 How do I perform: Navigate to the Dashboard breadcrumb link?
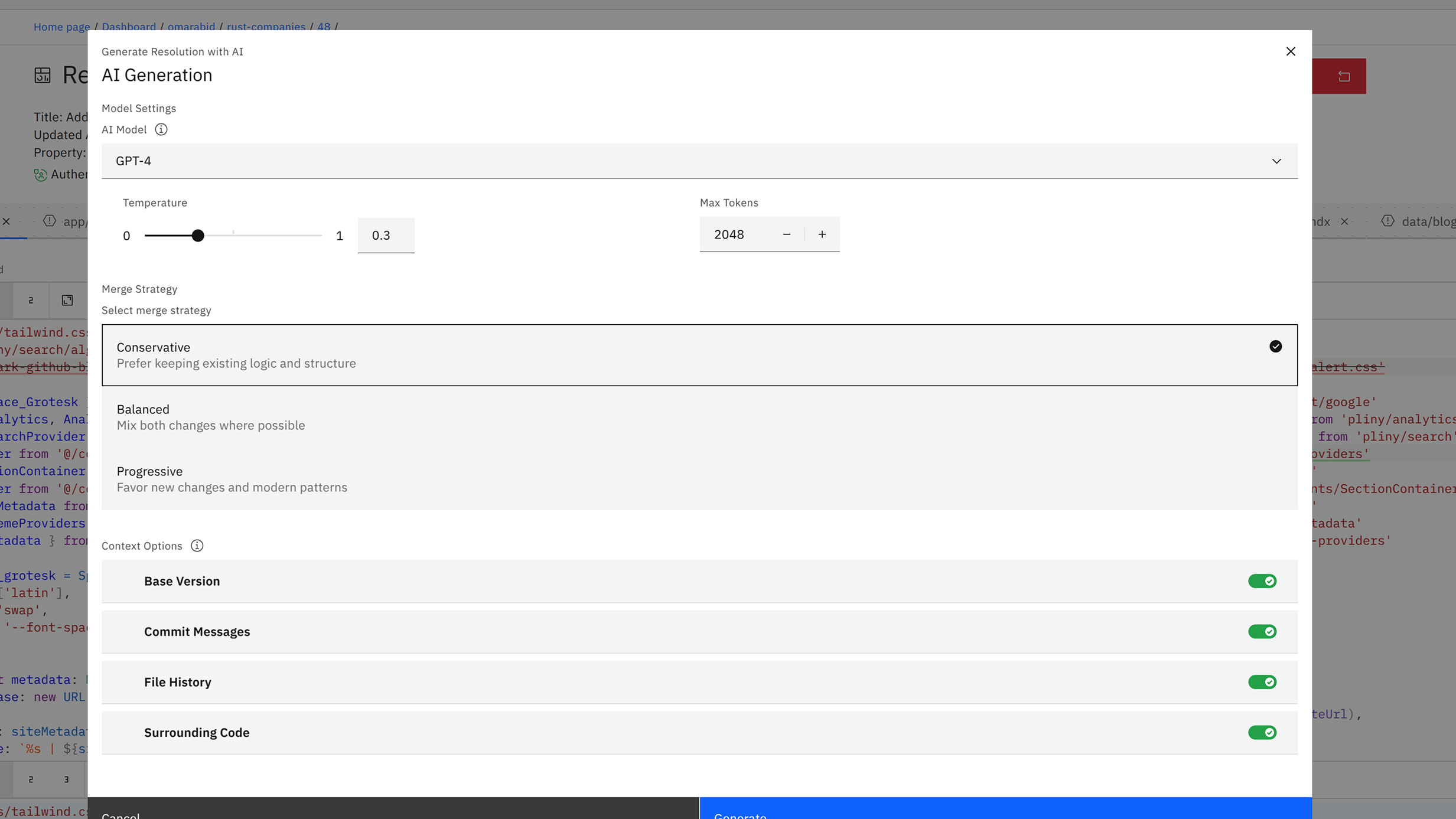(129, 27)
